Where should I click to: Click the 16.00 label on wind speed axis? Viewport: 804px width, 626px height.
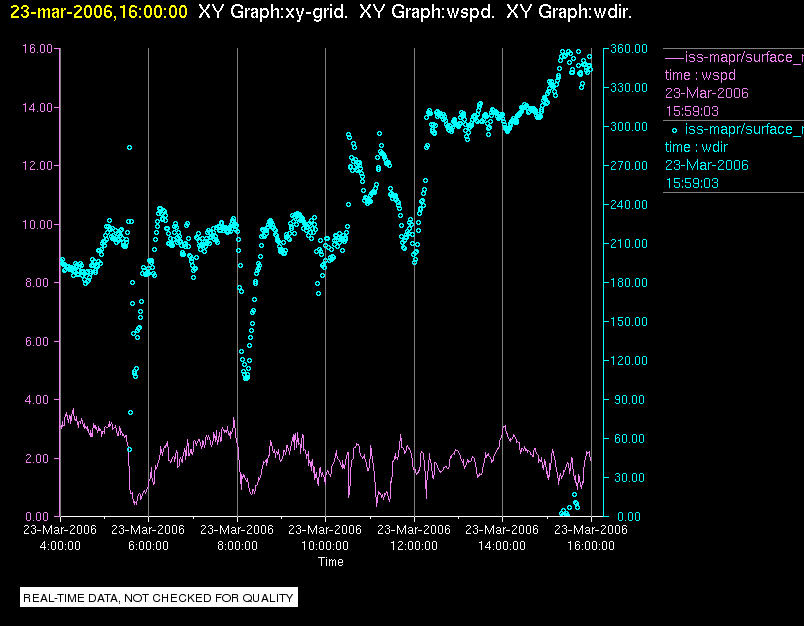(x=37, y=49)
